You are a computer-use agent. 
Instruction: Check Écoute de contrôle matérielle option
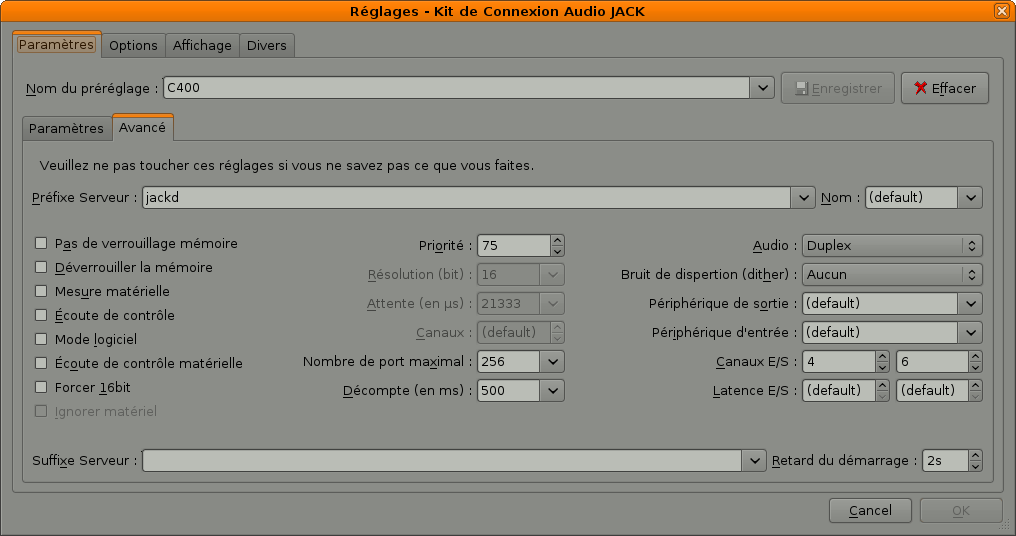click(x=41, y=363)
